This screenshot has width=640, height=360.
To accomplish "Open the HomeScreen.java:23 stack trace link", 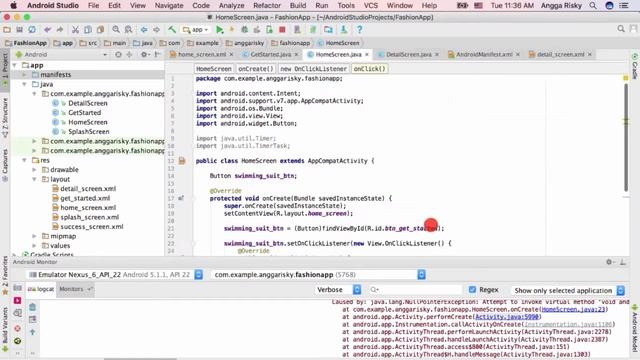I will coord(573,309).
